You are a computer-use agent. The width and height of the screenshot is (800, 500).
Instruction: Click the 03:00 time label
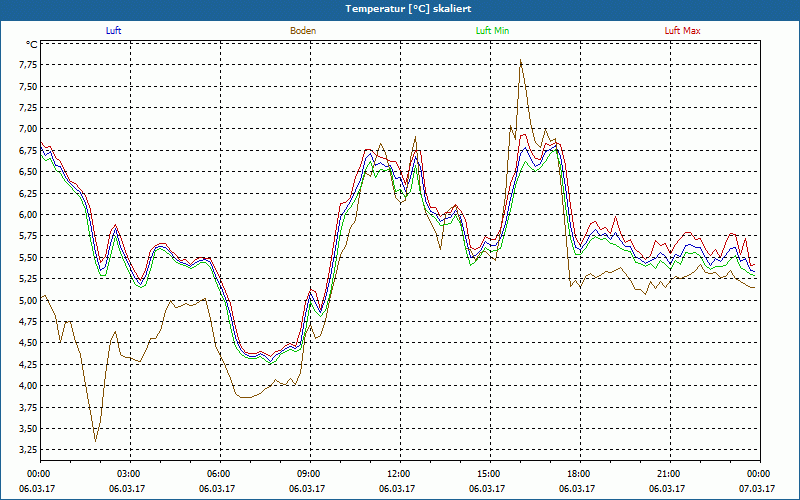(128, 474)
